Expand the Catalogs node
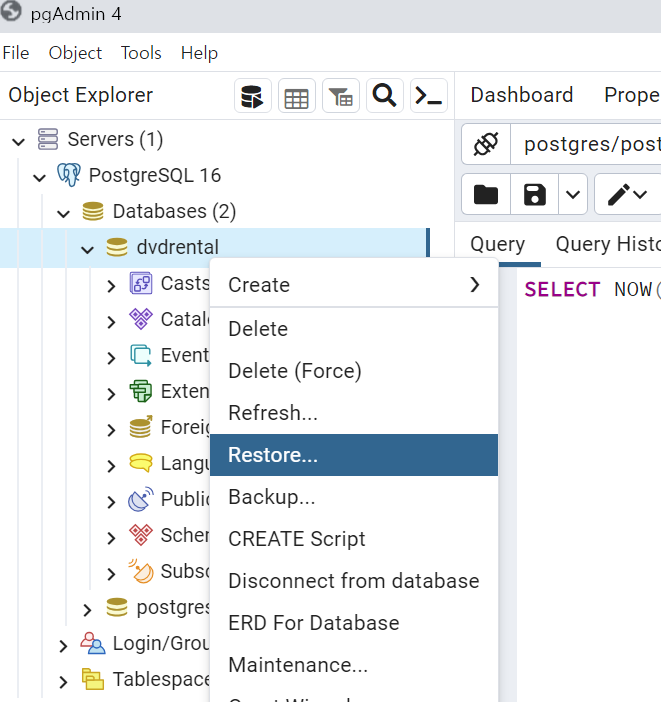Viewport: 661px width, 702px height. click(111, 321)
